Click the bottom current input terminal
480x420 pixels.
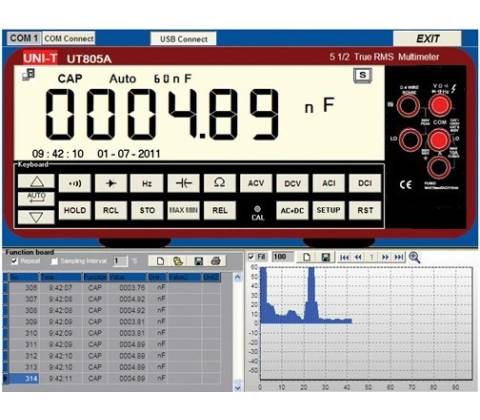(x=439, y=167)
